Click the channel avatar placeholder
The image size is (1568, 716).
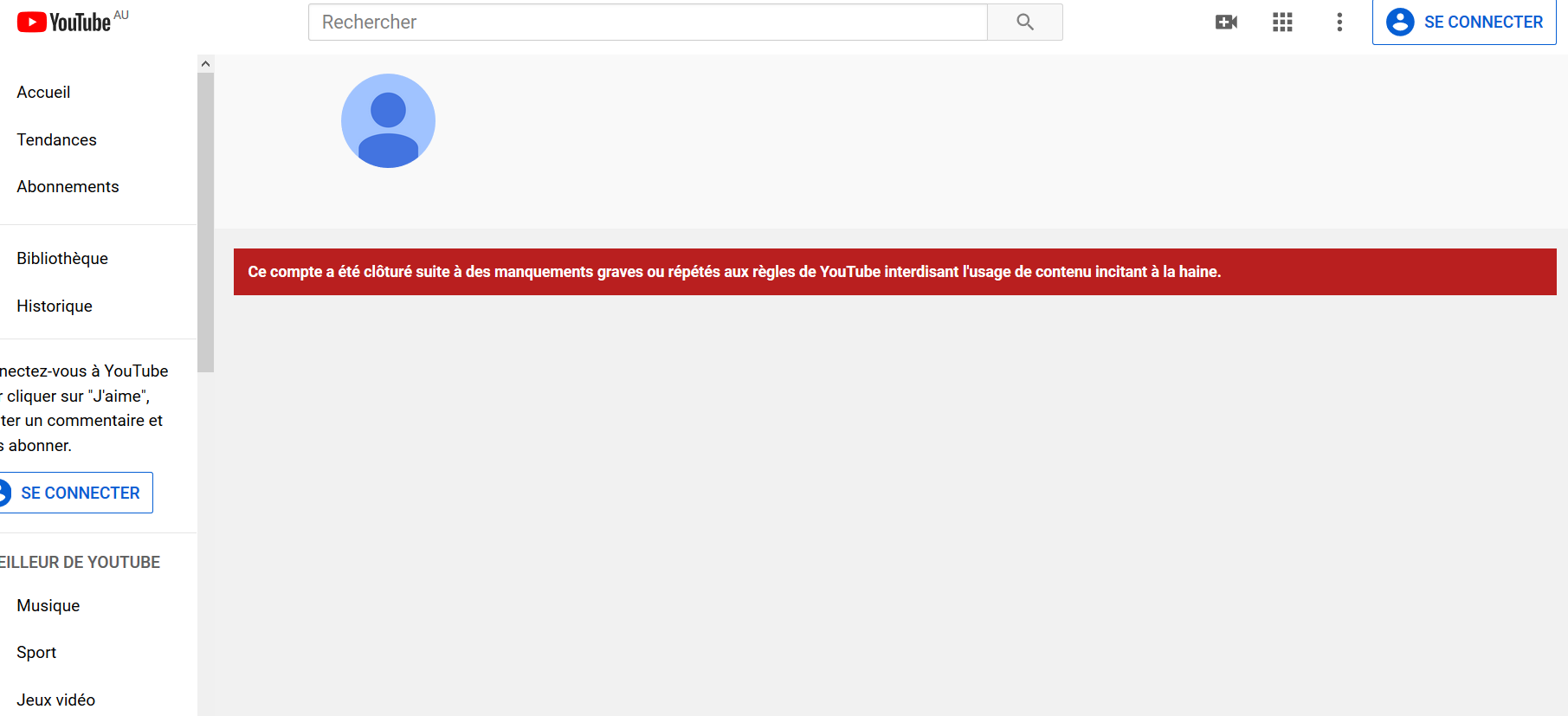click(x=388, y=120)
